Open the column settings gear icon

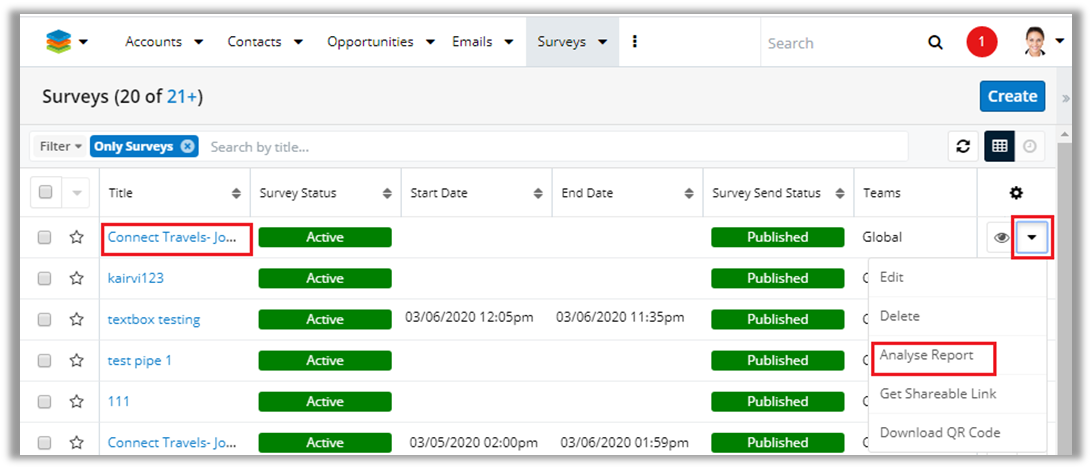point(1017,193)
